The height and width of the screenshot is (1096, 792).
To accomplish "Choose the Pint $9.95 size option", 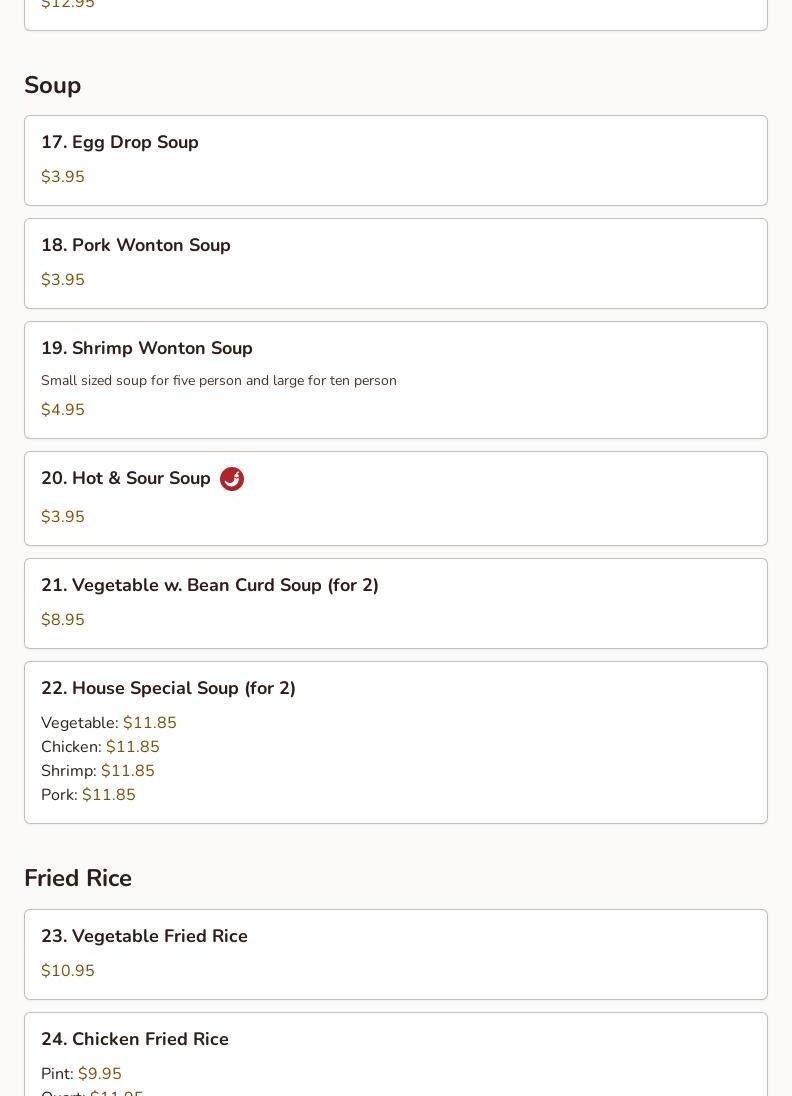I will (x=81, y=1074).
